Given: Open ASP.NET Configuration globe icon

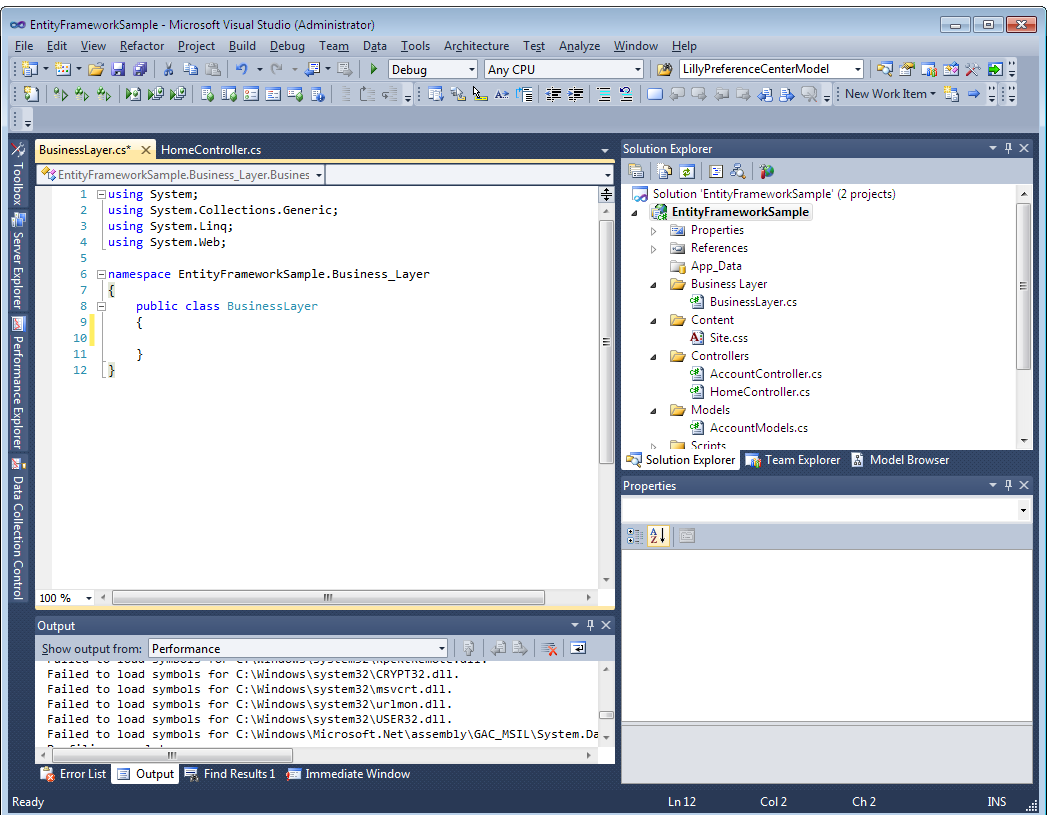Looking at the screenshot, I should click(767, 172).
